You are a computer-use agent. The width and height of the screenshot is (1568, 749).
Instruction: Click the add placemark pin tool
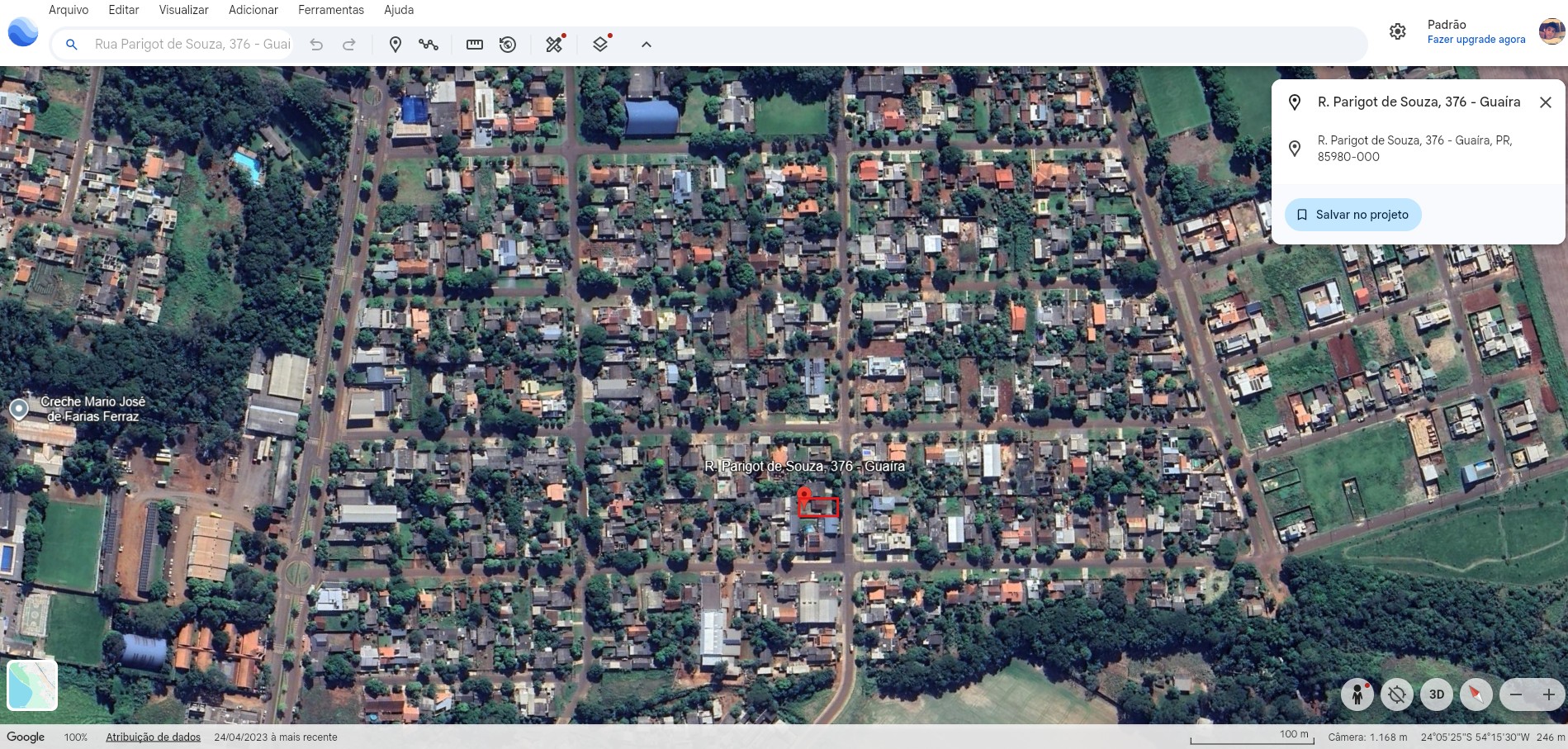coord(396,45)
